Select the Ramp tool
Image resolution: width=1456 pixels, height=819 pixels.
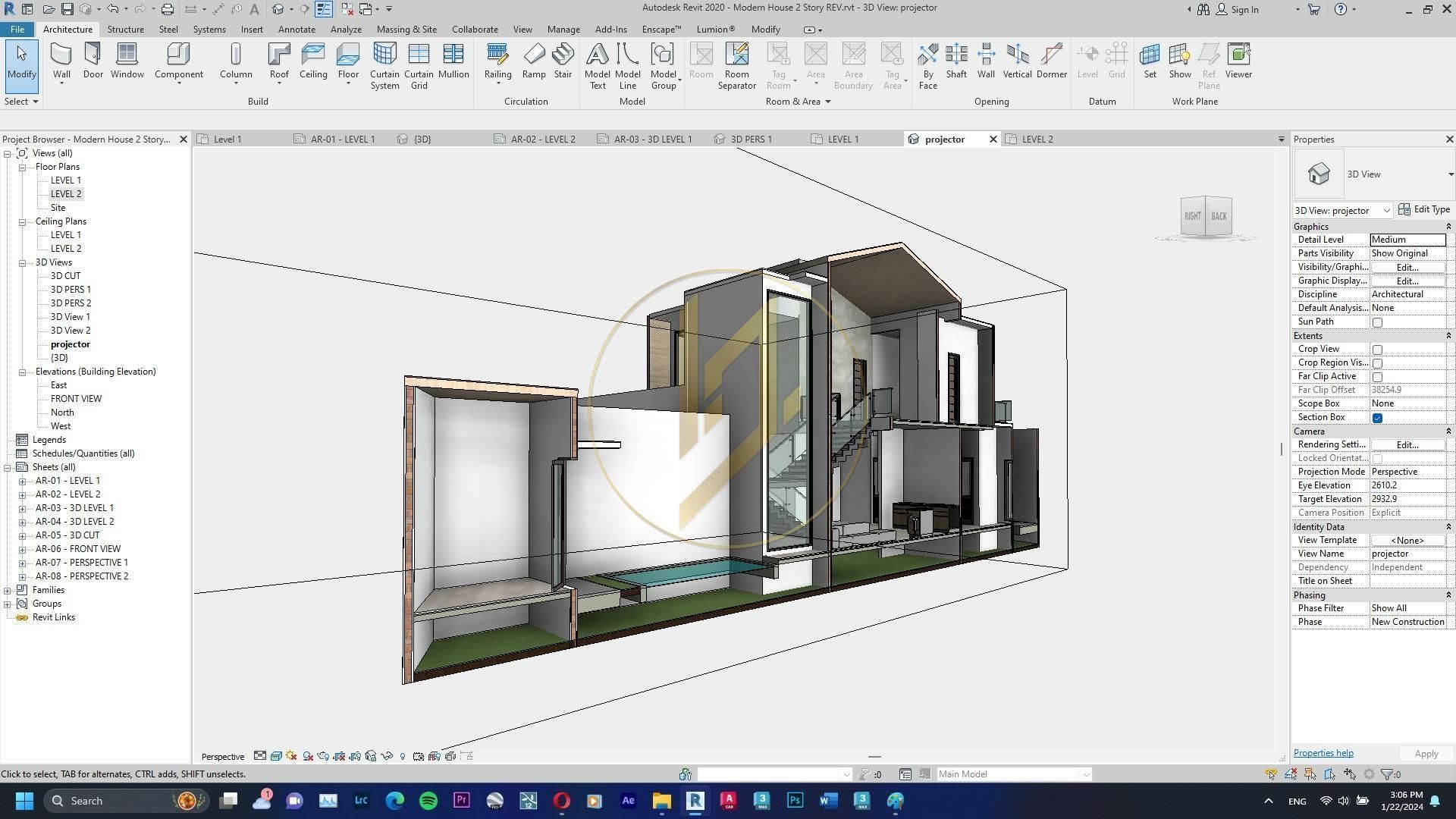[x=534, y=61]
